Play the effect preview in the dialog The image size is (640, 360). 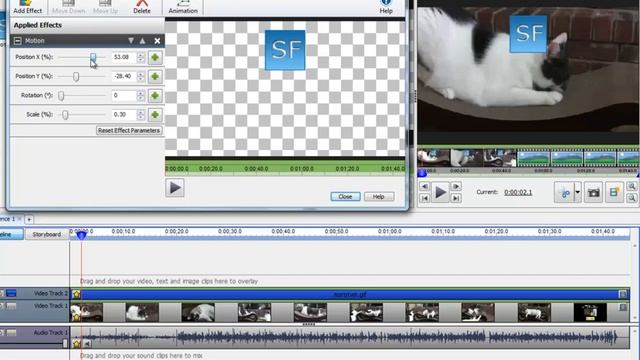[x=175, y=188]
